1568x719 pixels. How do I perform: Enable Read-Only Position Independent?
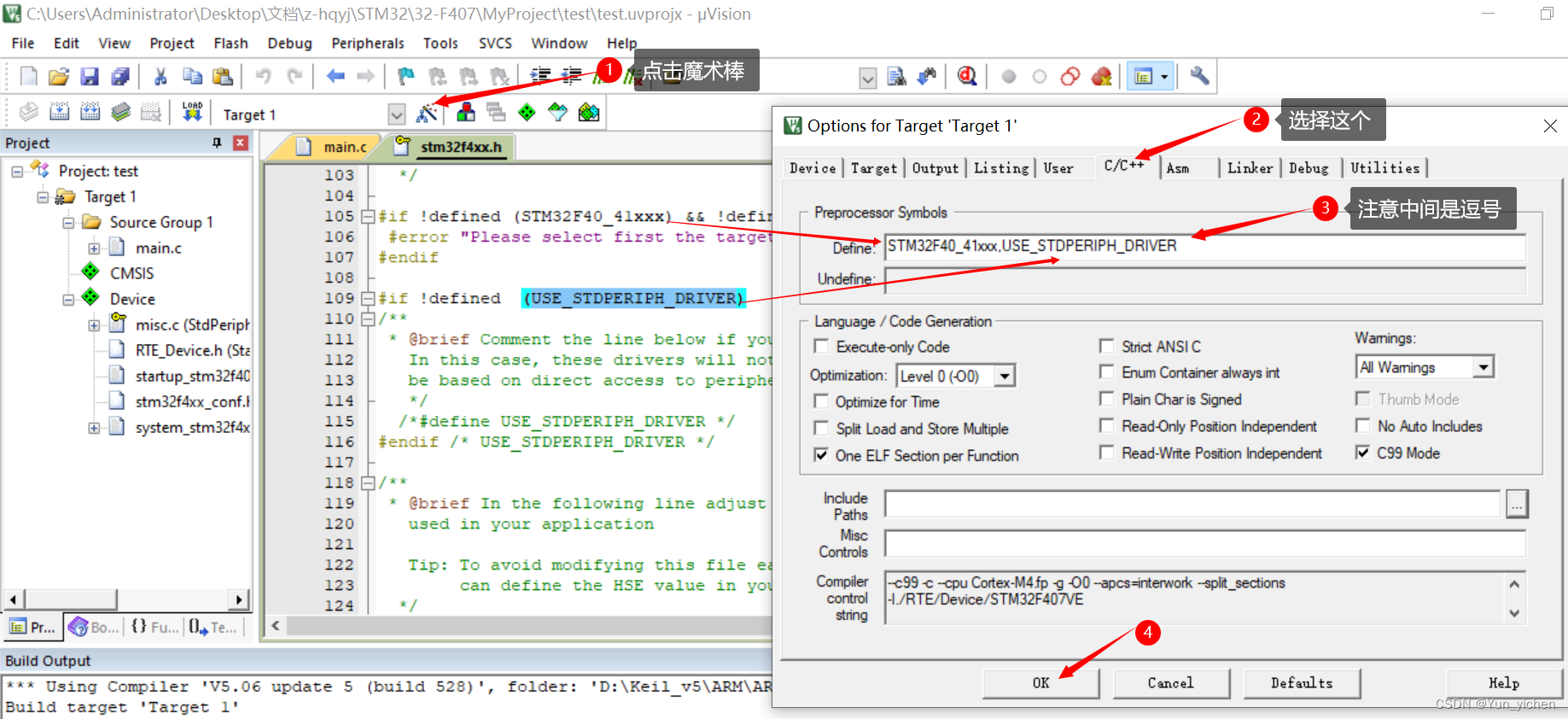pos(1107,426)
